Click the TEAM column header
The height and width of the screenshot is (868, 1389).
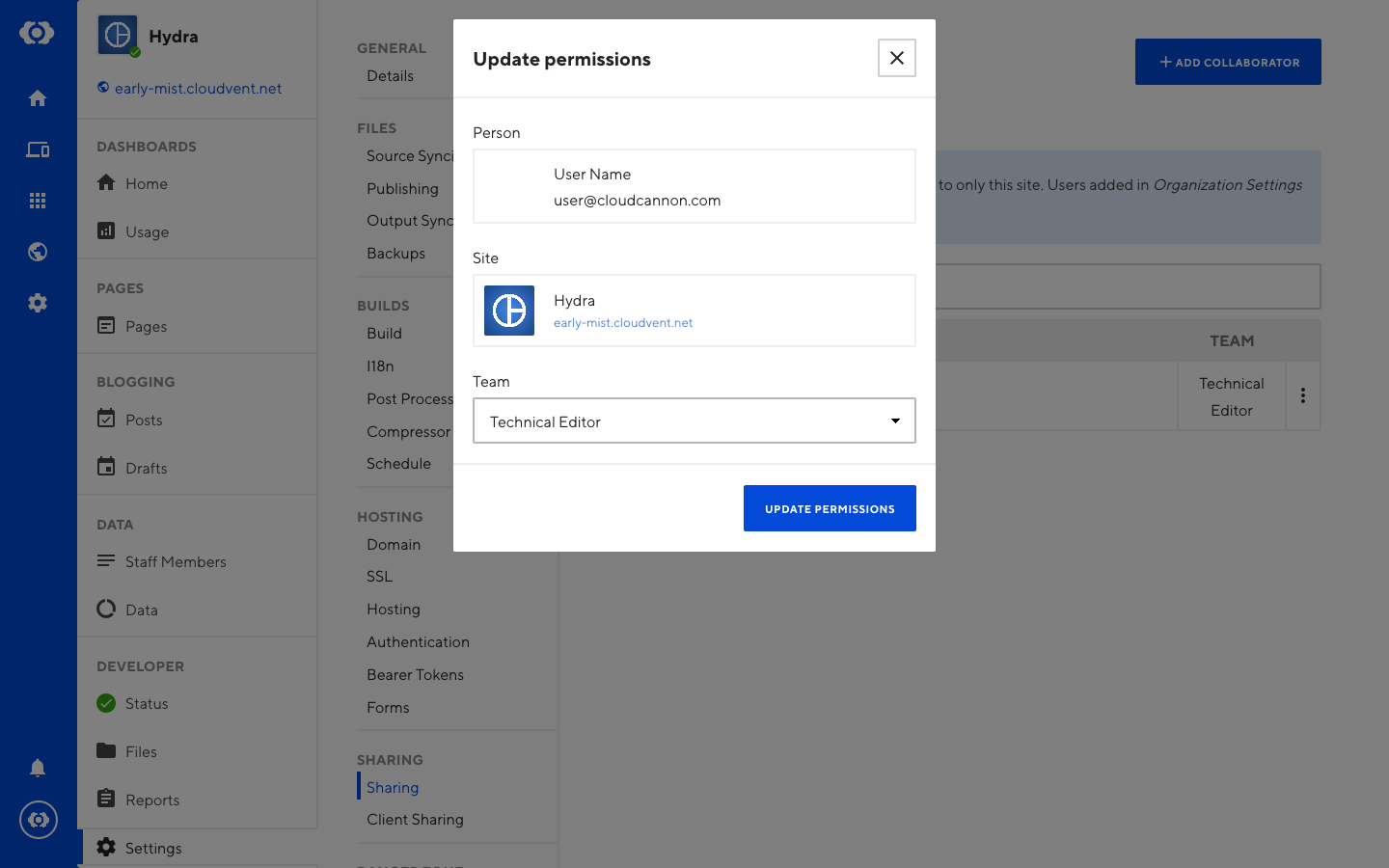pos(1232,341)
